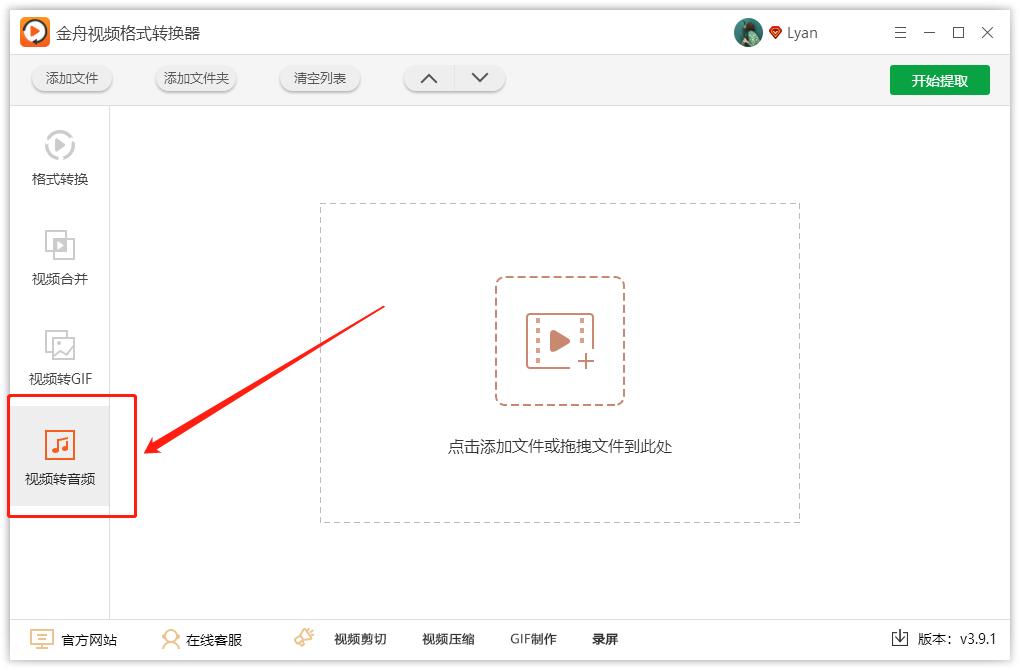
Task: Click the Lyan user avatar
Action: tap(744, 31)
